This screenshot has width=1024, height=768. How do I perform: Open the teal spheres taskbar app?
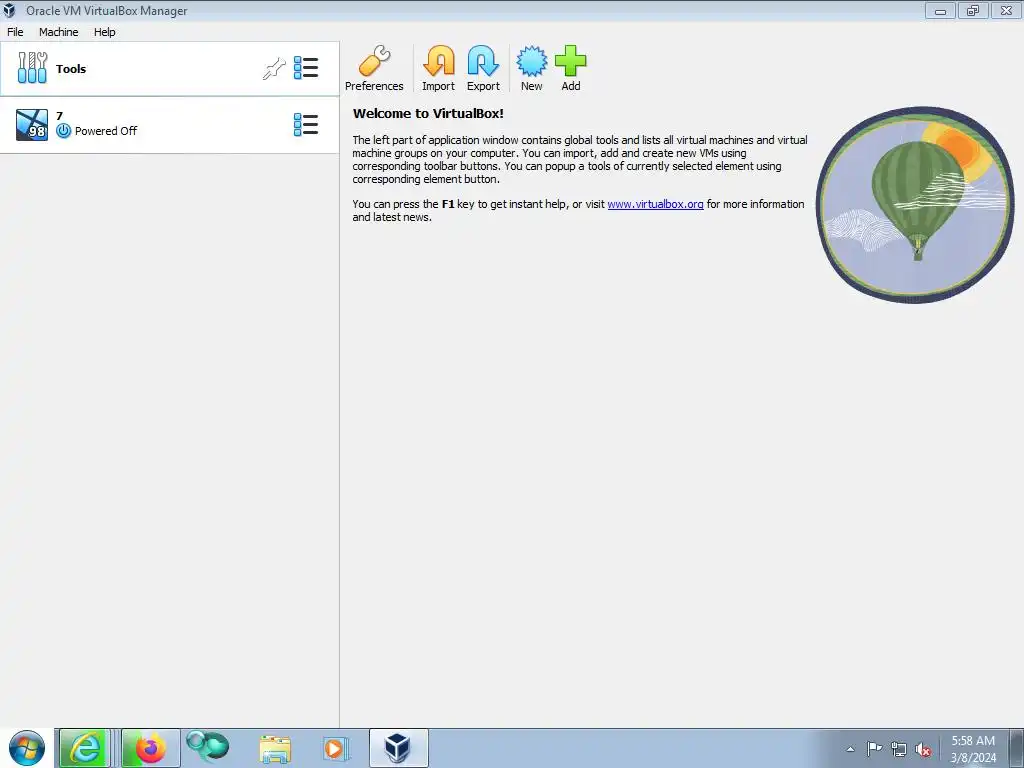pyautogui.click(x=208, y=746)
